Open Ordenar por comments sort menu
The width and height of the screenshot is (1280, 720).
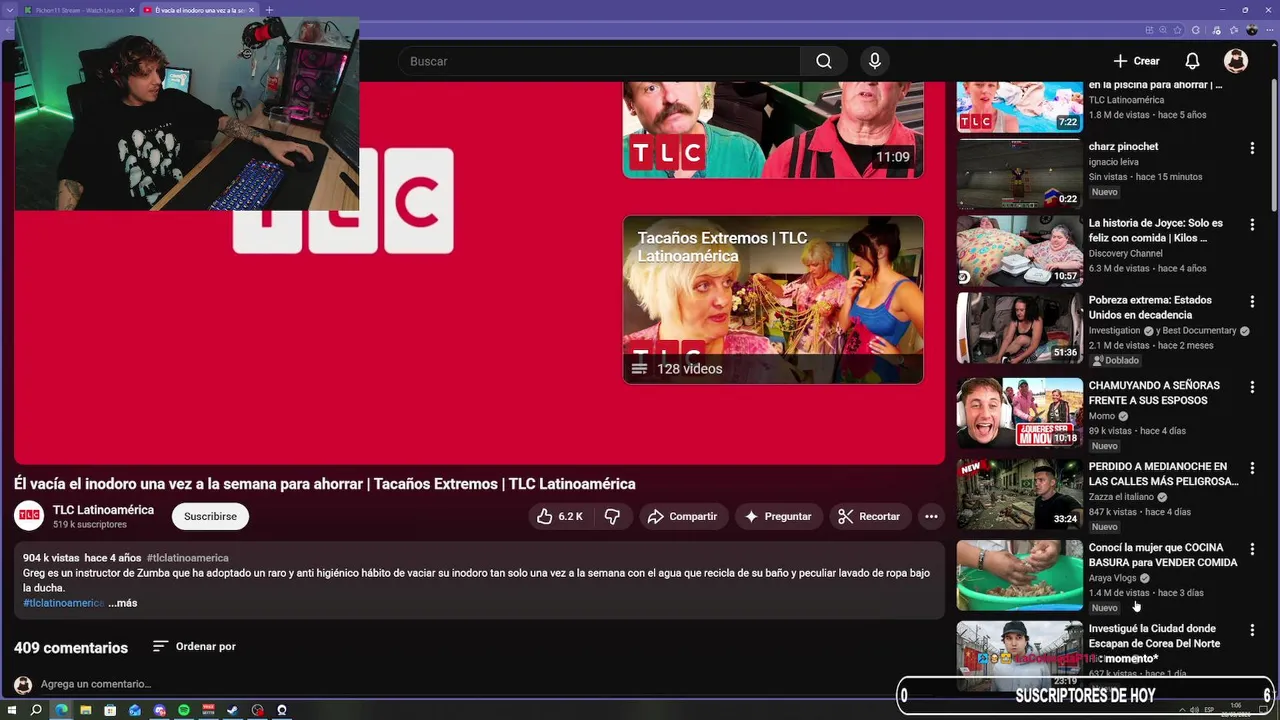(195, 646)
